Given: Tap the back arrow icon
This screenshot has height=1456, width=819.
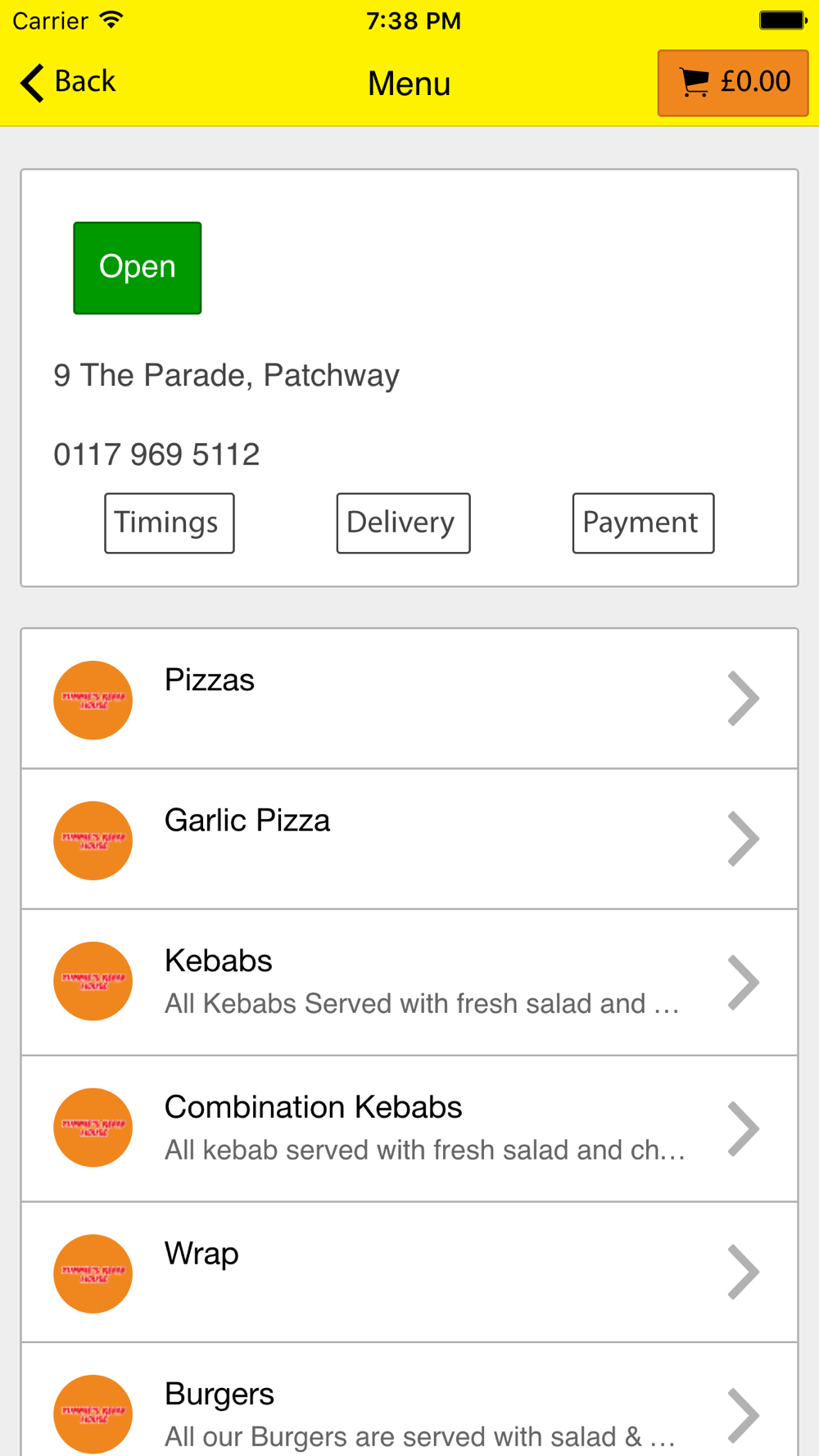Looking at the screenshot, I should pos(32,83).
